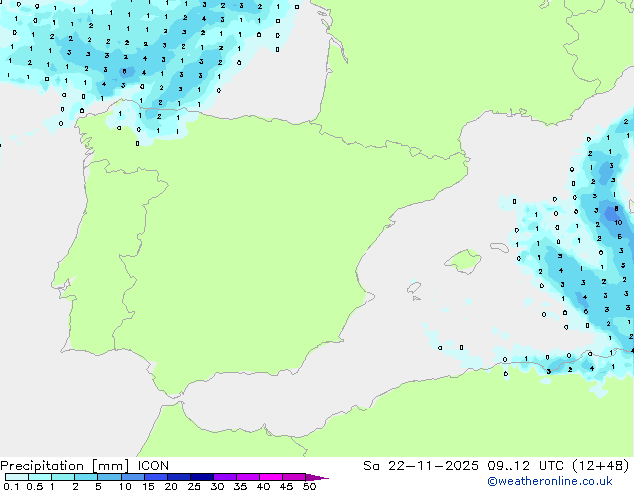Screen dimensions: 634x490
Task: Click the "0.1" legend scale label
Action: pos(11,486)
